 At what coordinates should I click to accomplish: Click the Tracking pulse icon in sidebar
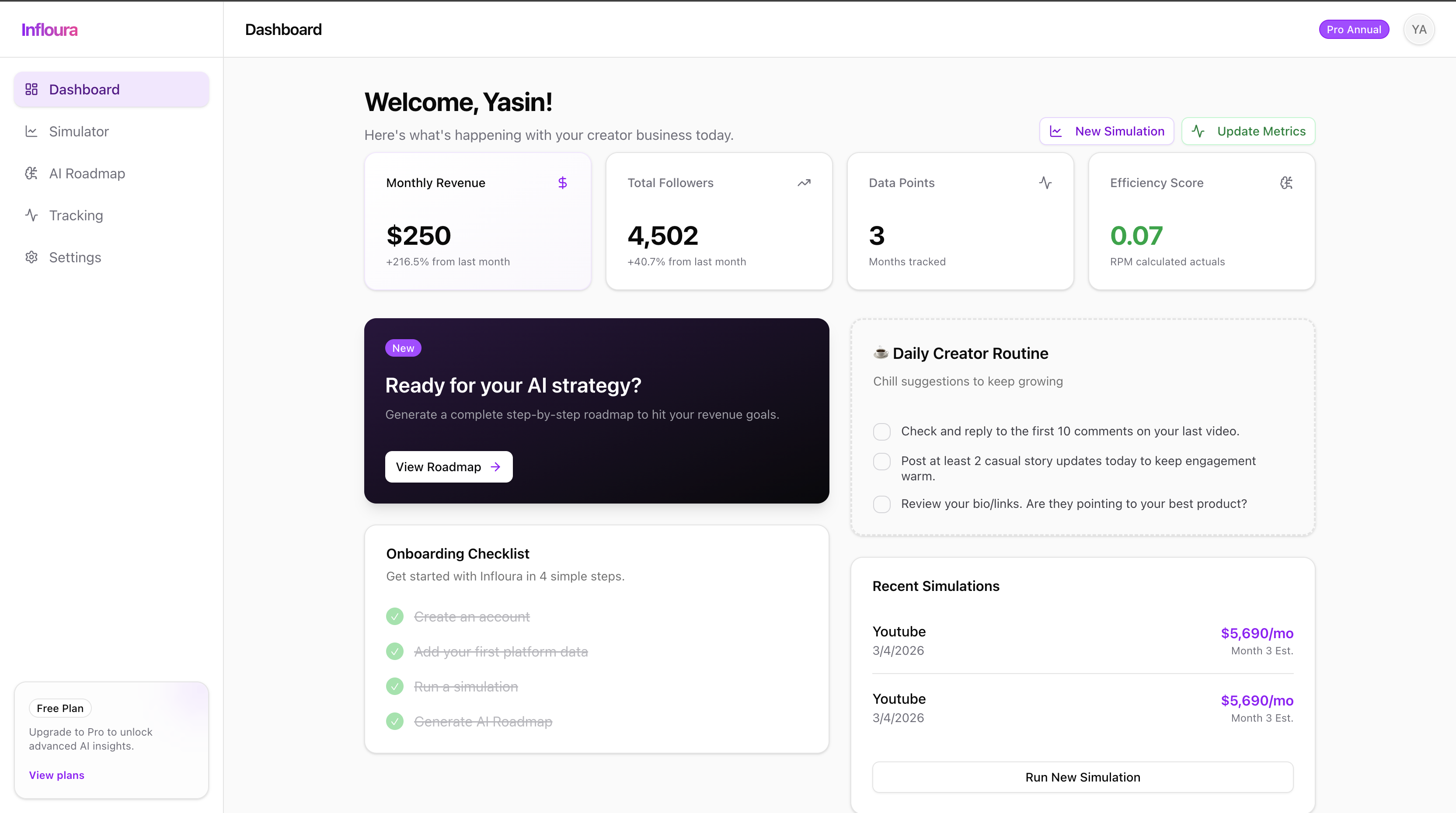pyautogui.click(x=31, y=215)
